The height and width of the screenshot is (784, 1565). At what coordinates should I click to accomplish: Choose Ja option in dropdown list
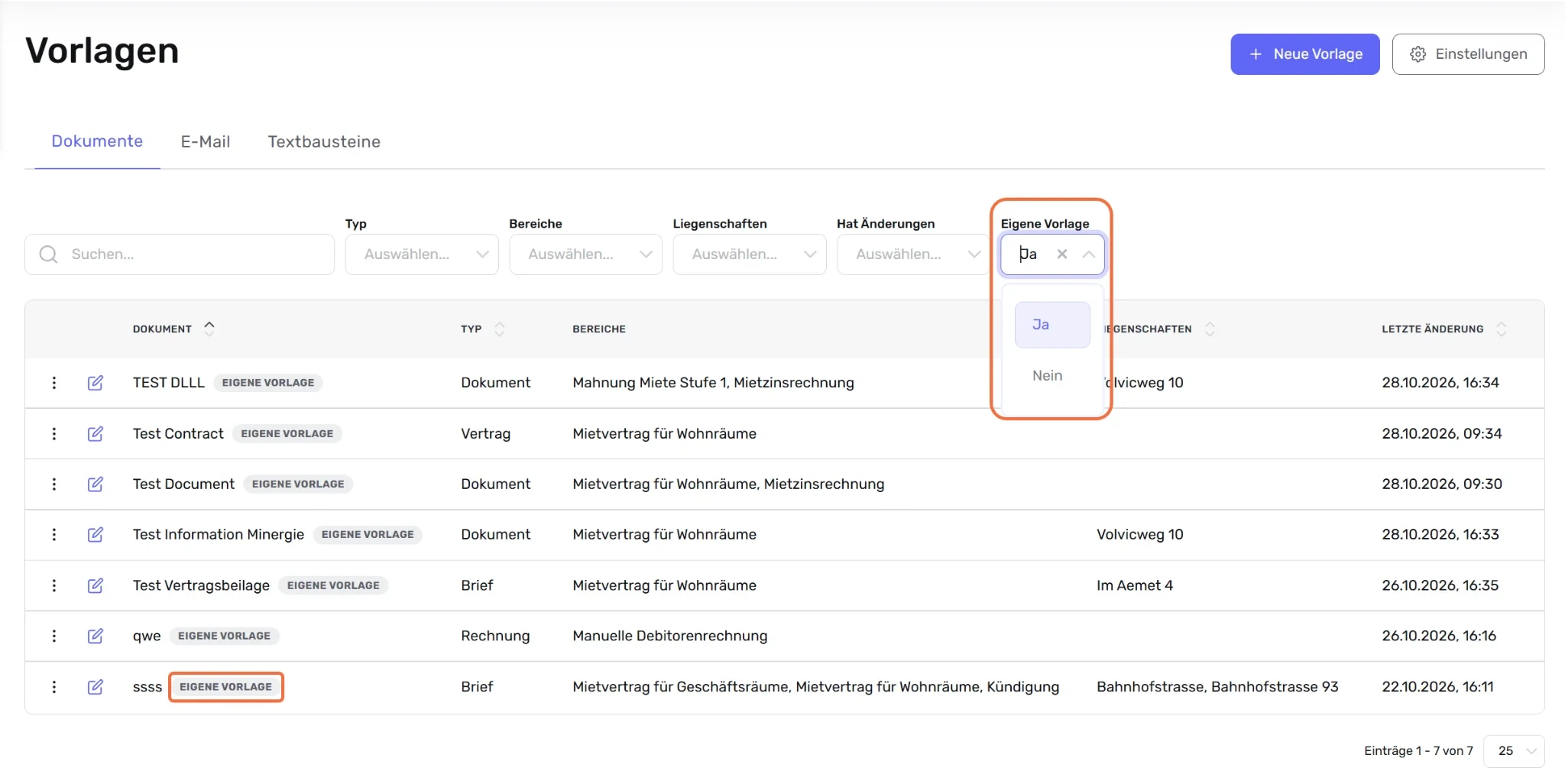(x=1052, y=325)
